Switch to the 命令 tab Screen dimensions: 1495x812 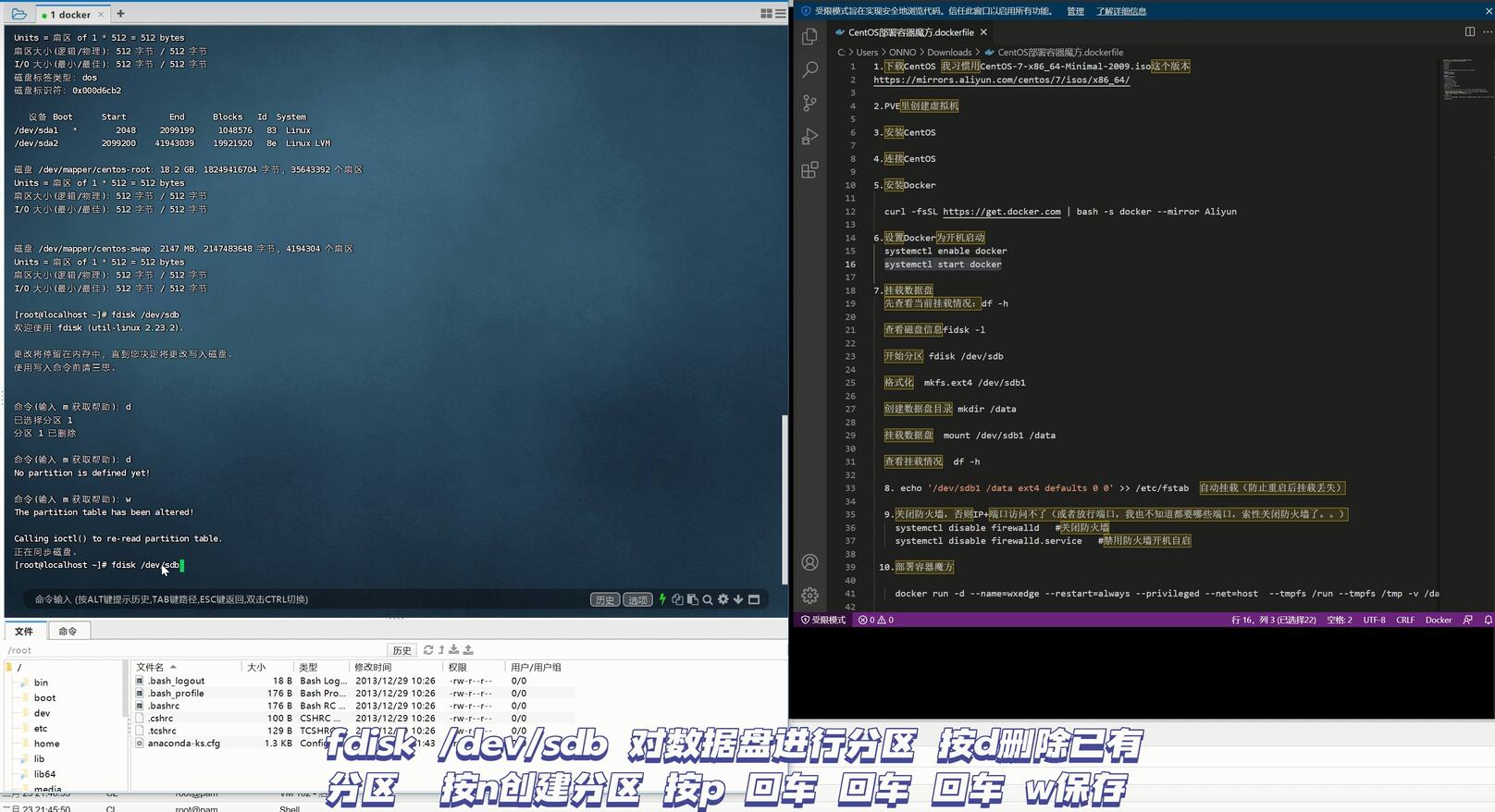point(68,631)
